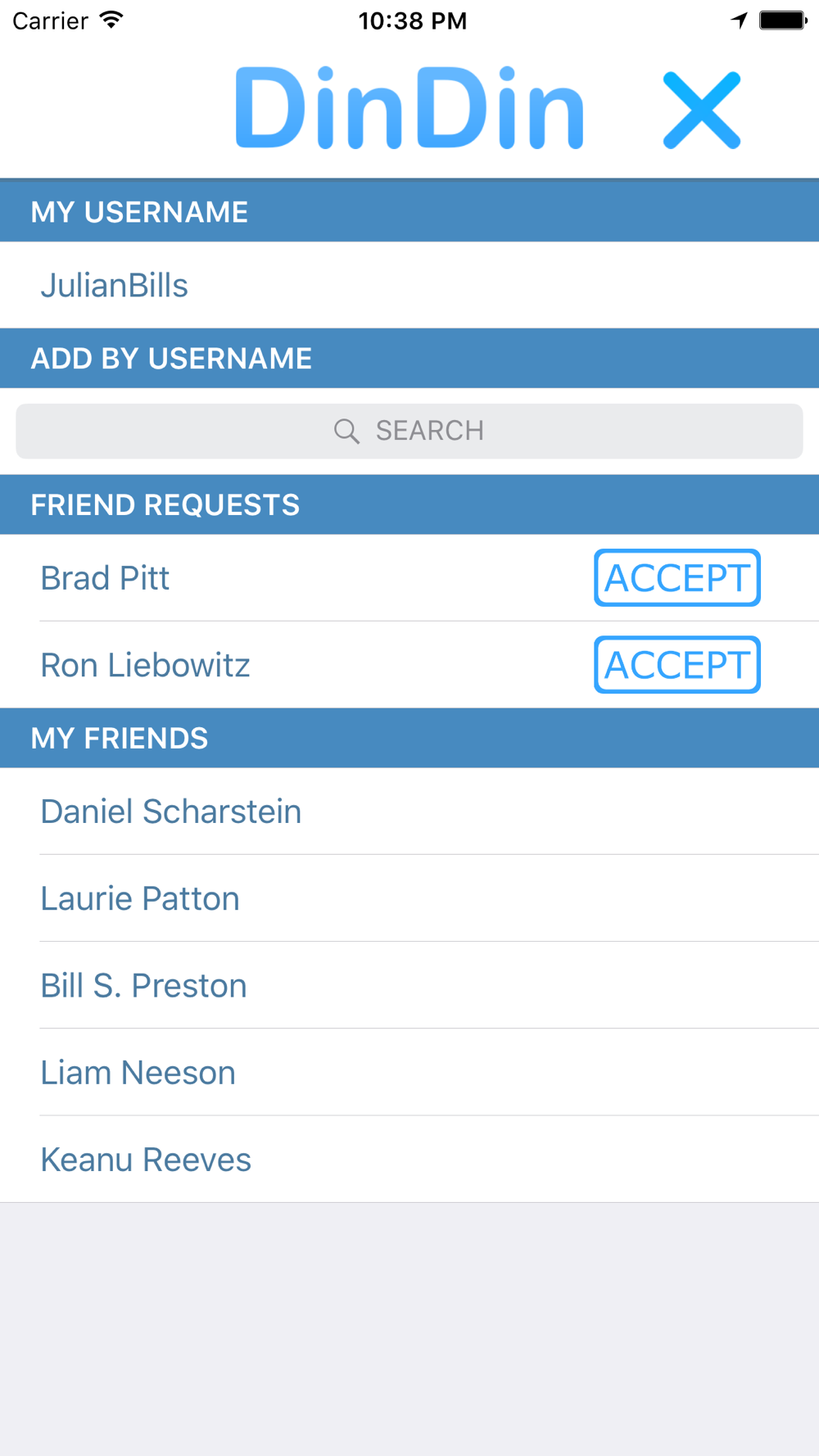Screen dimensions: 819x1456
Task: Close the friends screen with the X icon
Action: coord(702,110)
